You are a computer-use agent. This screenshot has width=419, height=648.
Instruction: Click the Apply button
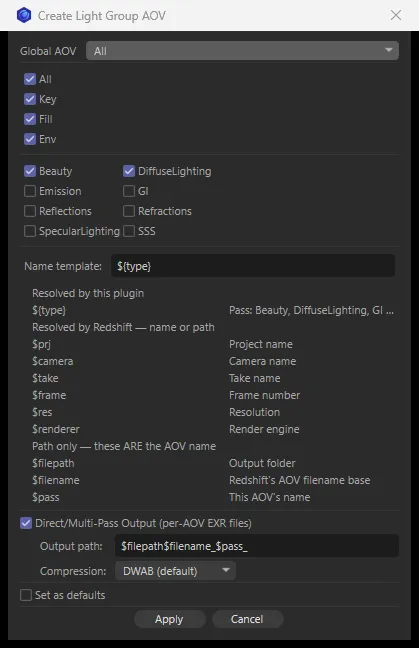point(169,619)
